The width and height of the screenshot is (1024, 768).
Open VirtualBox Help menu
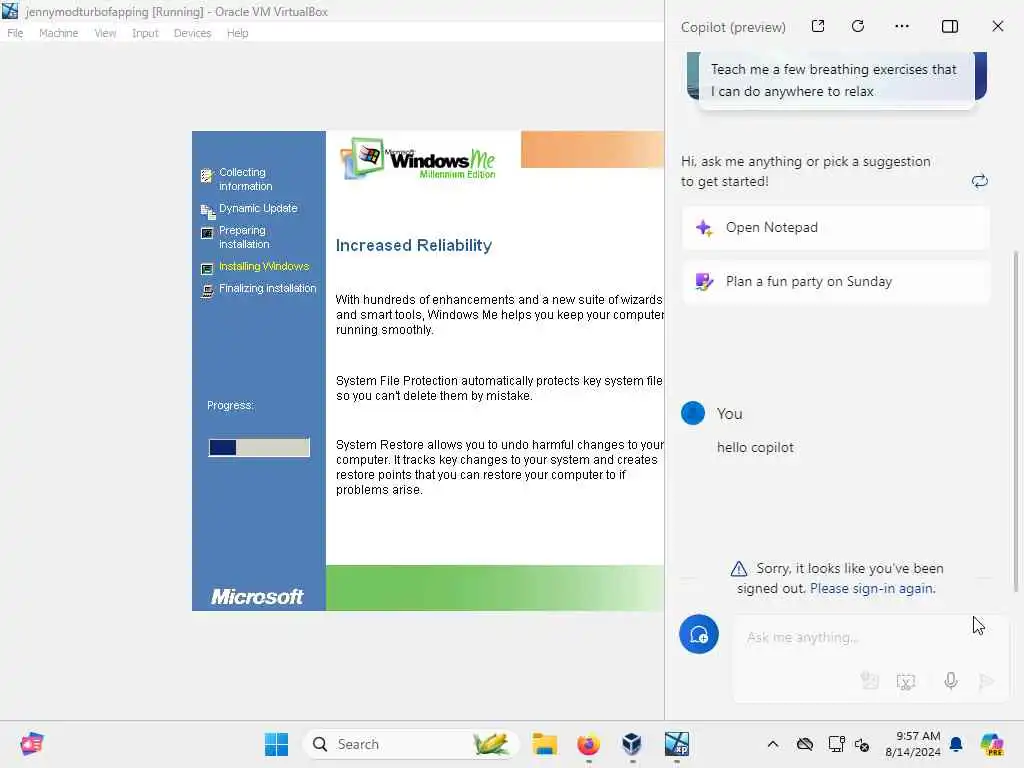point(237,33)
